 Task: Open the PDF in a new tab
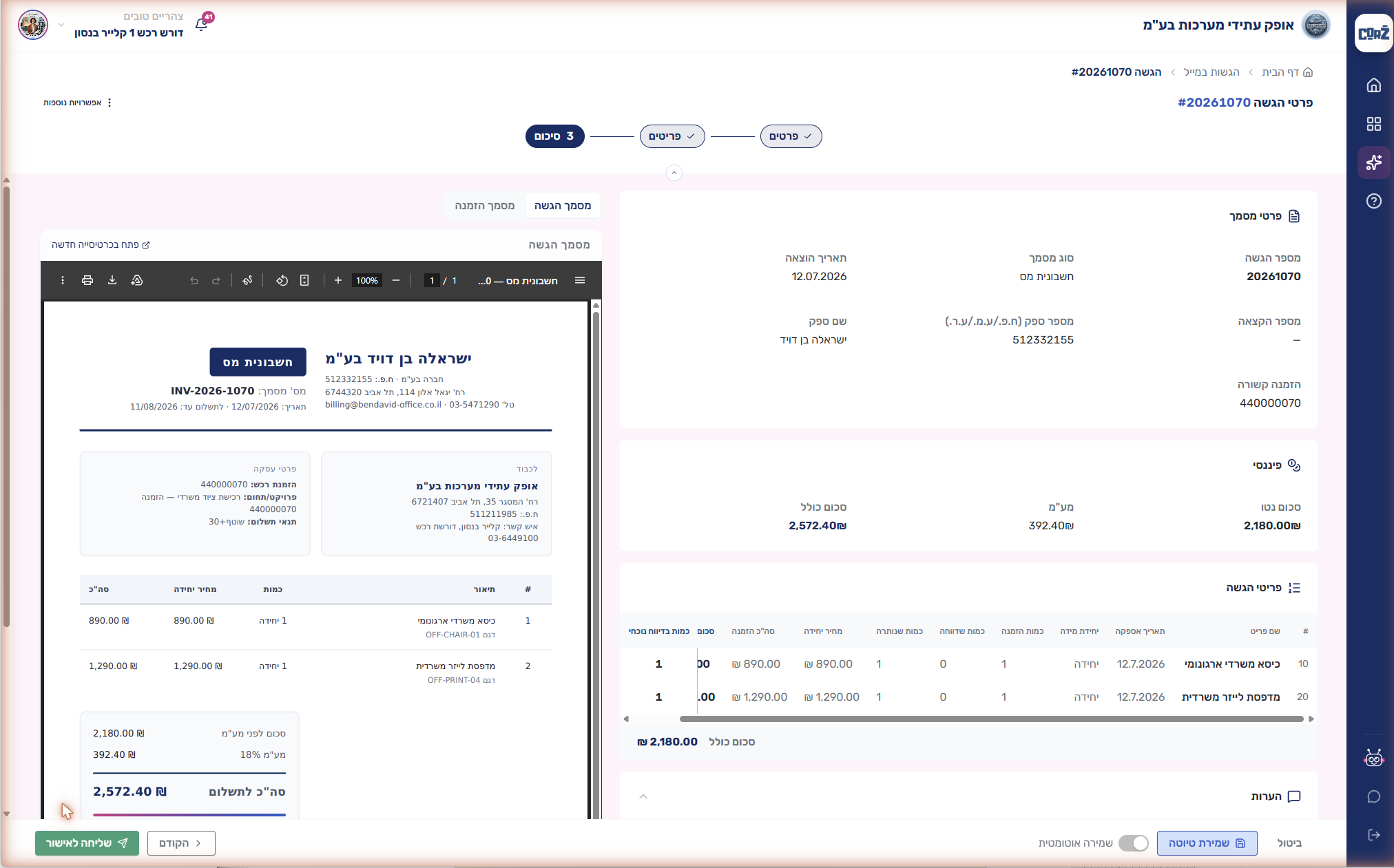101,245
